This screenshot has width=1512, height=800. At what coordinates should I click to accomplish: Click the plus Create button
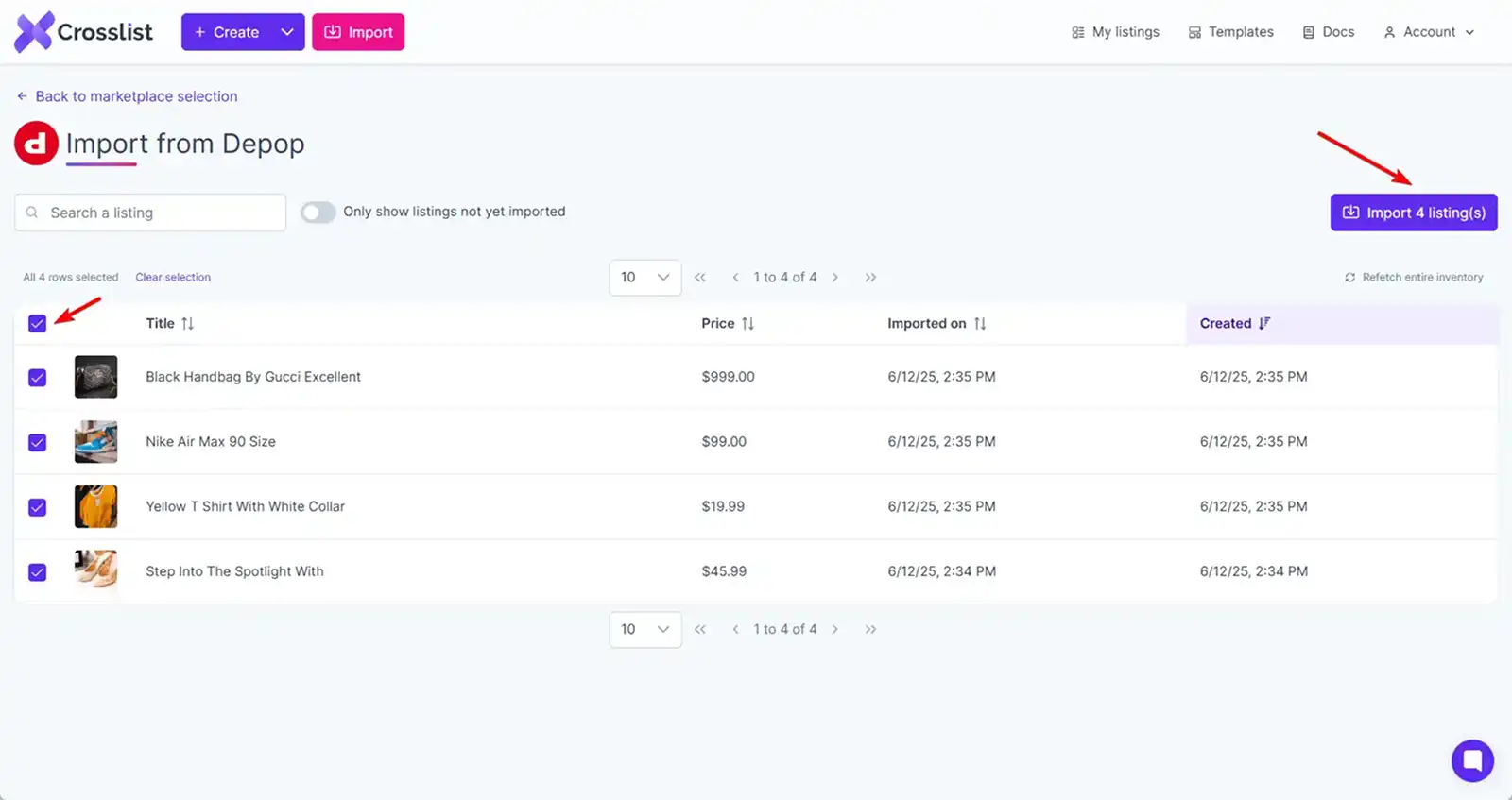pyautogui.click(x=226, y=32)
